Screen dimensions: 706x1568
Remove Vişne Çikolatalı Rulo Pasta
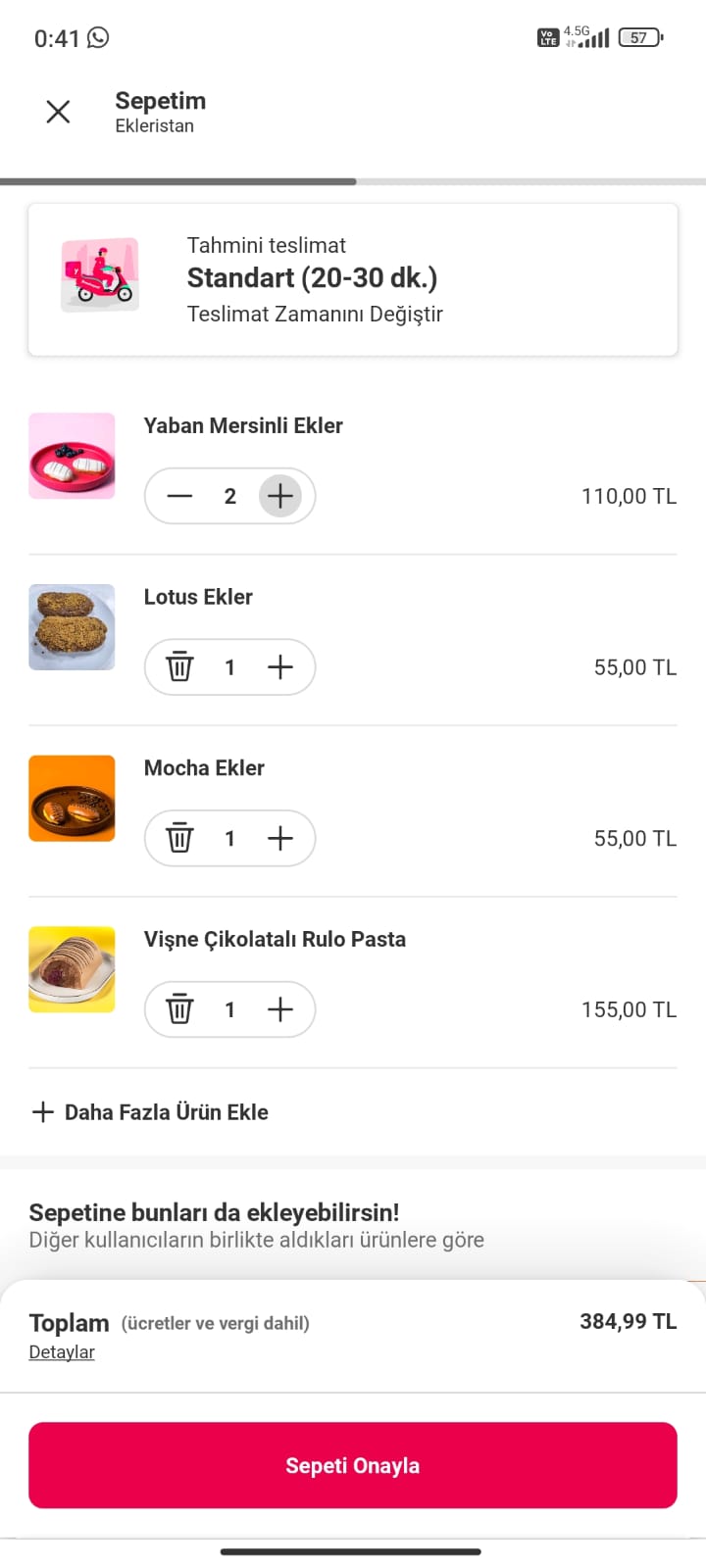(x=179, y=1009)
